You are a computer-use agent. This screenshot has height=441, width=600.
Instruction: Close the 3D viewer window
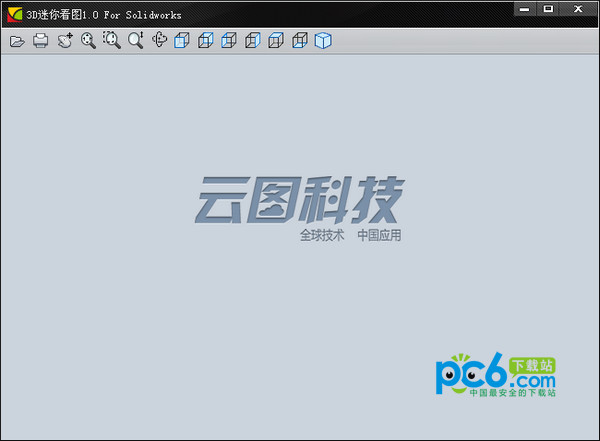click(578, 9)
